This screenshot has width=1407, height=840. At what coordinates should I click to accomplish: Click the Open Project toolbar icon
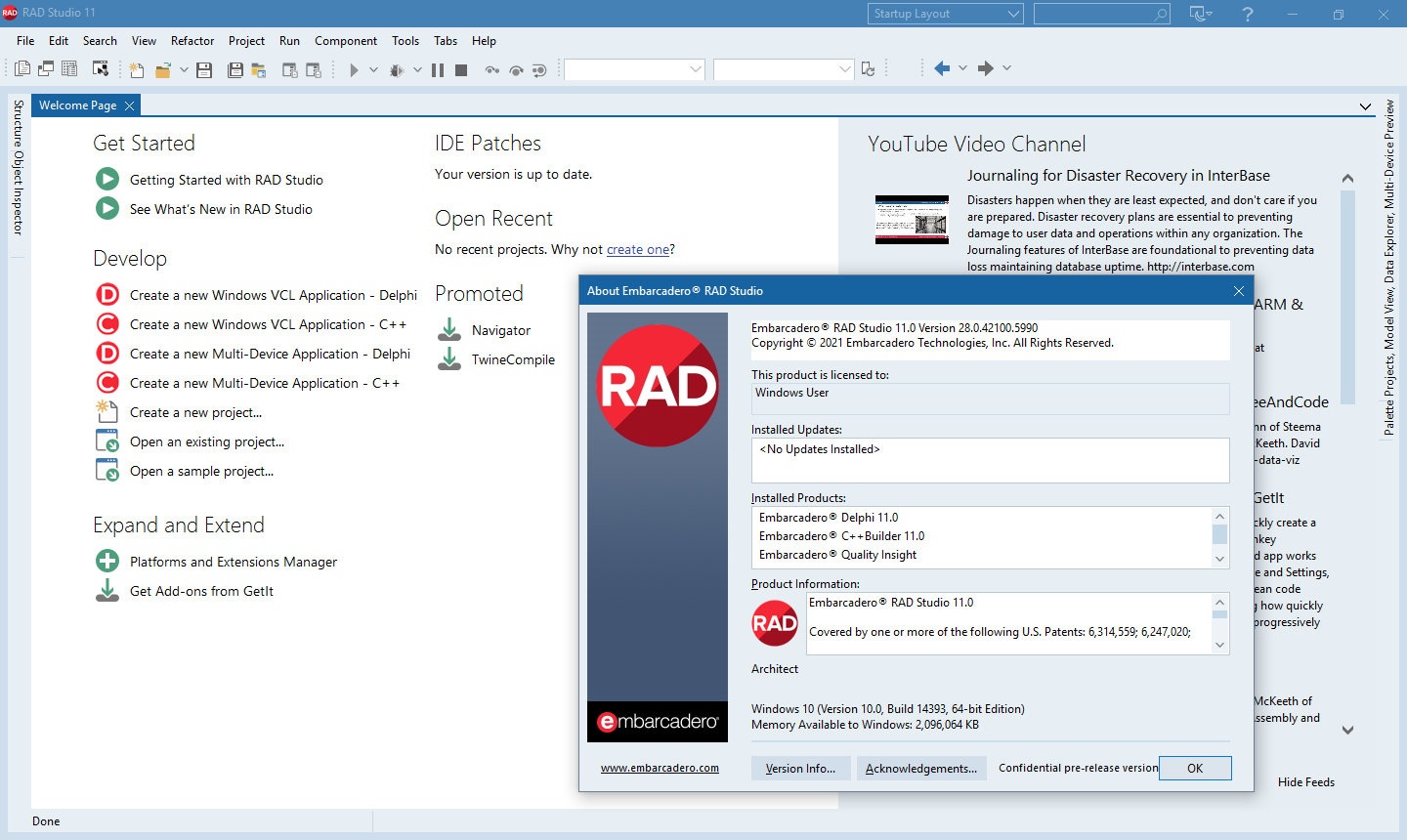tap(259, 69)
